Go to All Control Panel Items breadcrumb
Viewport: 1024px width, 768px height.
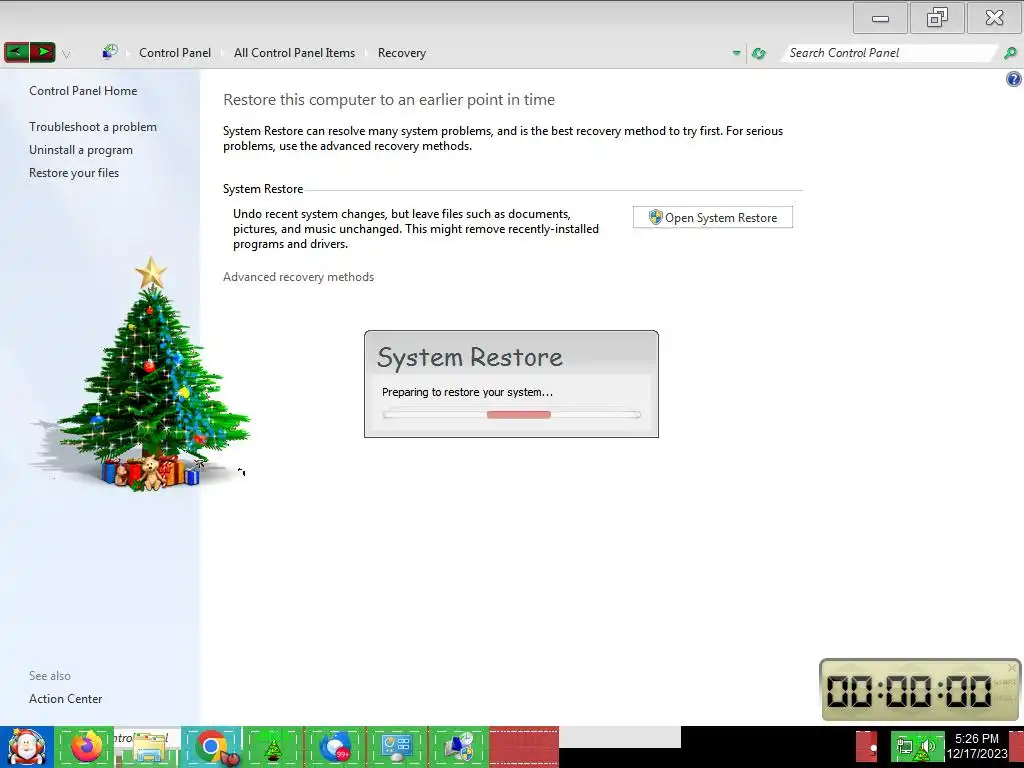pyautogui.click(x=294, y=53)
